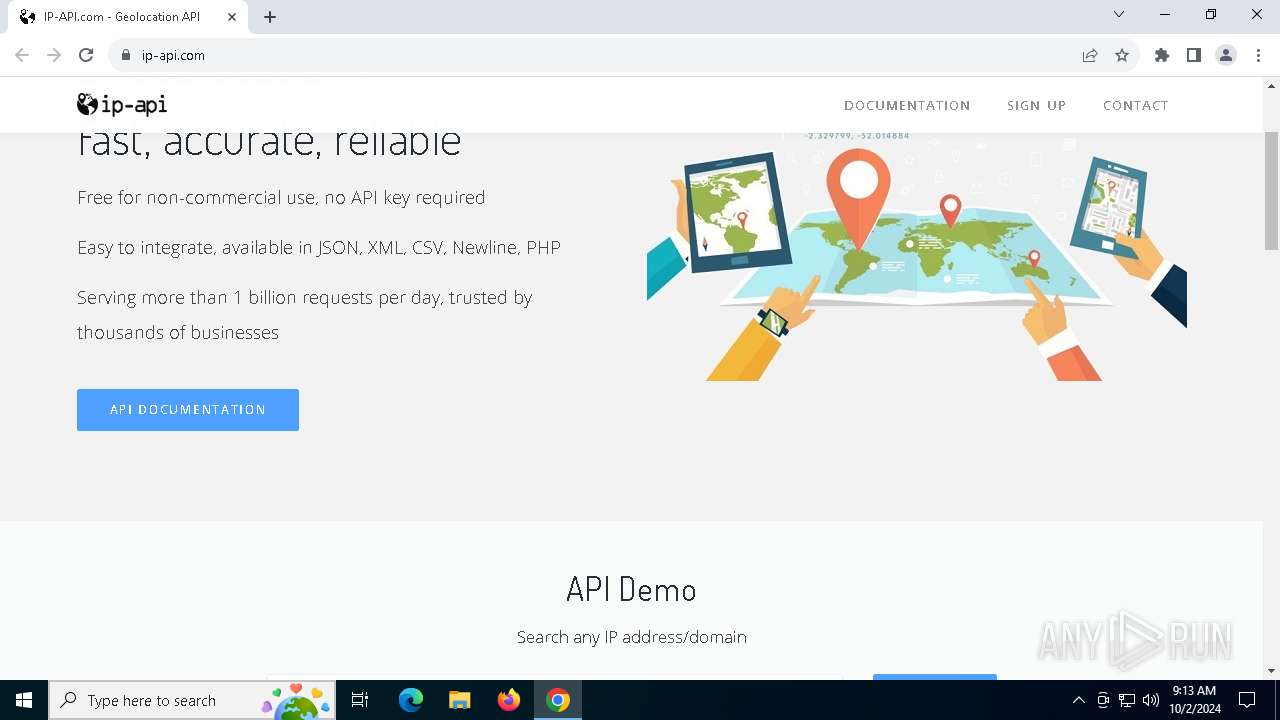Open the taskbar clock showing 9:13 AM
This screenshot has width=1280, height=720.
[1194, 700]
